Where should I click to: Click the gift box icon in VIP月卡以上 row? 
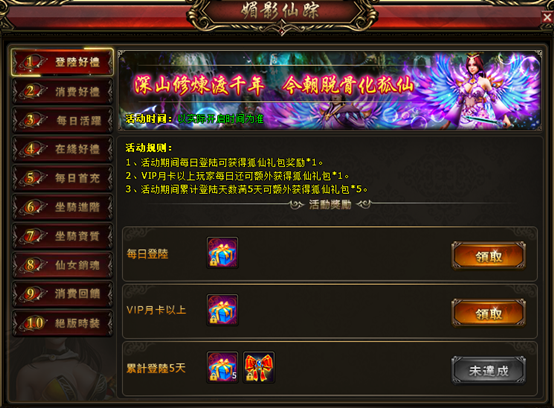point(222,310)
